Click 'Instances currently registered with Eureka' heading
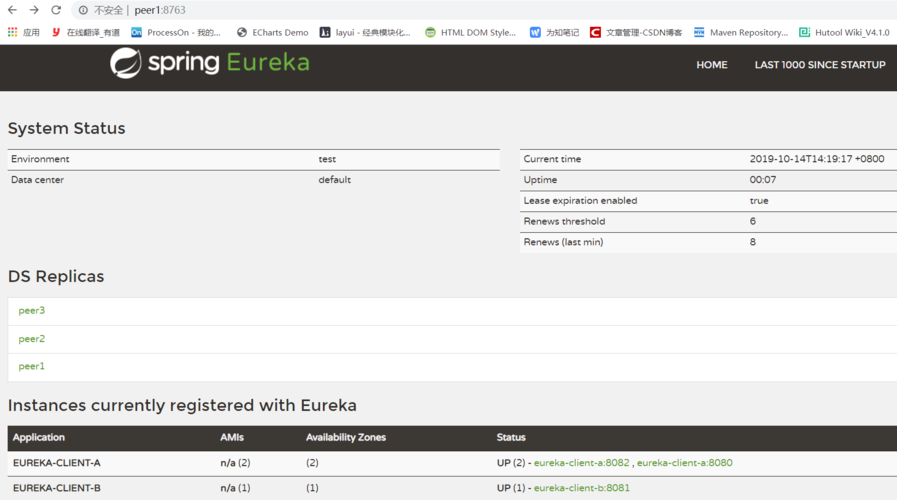 pyautogui.click(x=182, y=406)
